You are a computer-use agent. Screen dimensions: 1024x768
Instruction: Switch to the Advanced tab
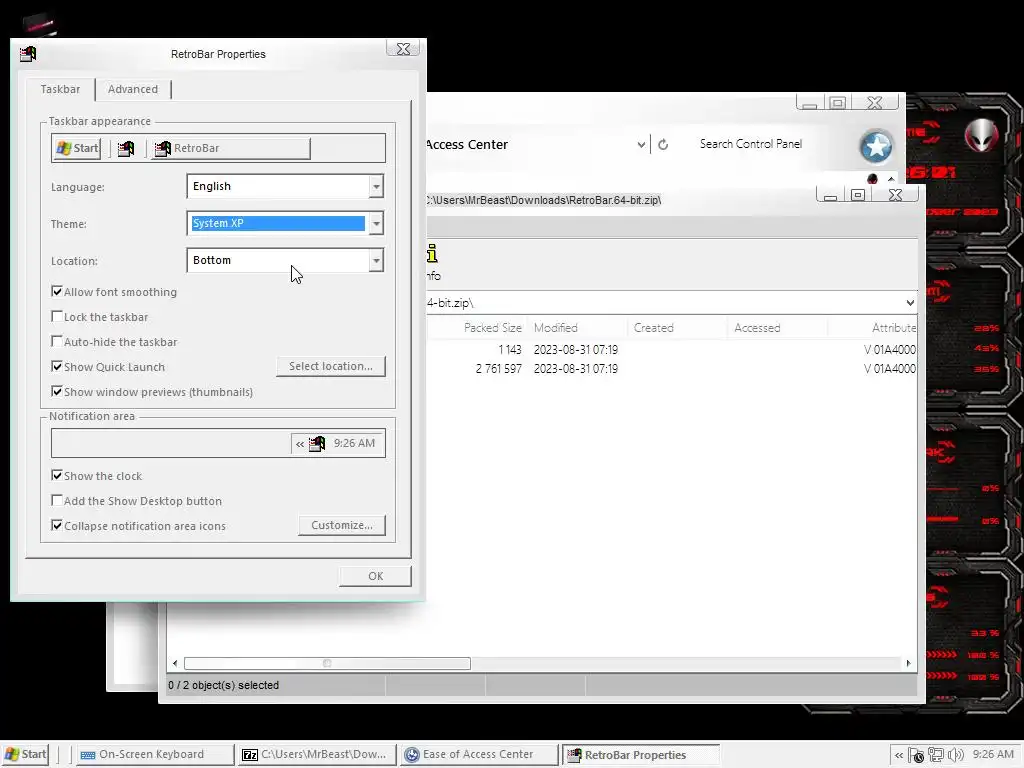click(133, 89)
